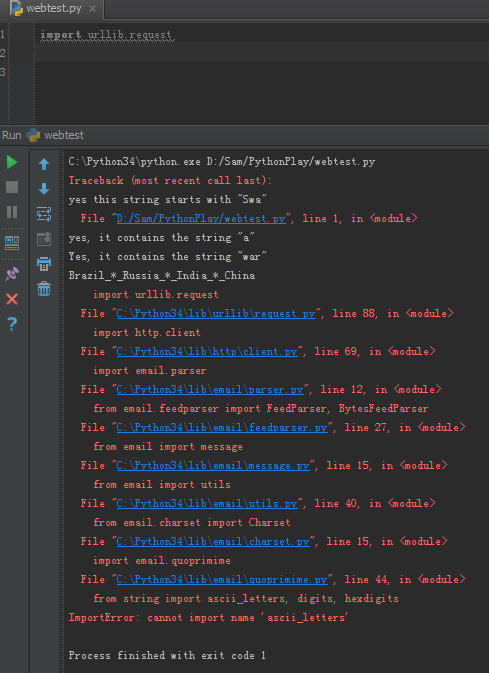Select the webtest run tab

pos(56,135)
